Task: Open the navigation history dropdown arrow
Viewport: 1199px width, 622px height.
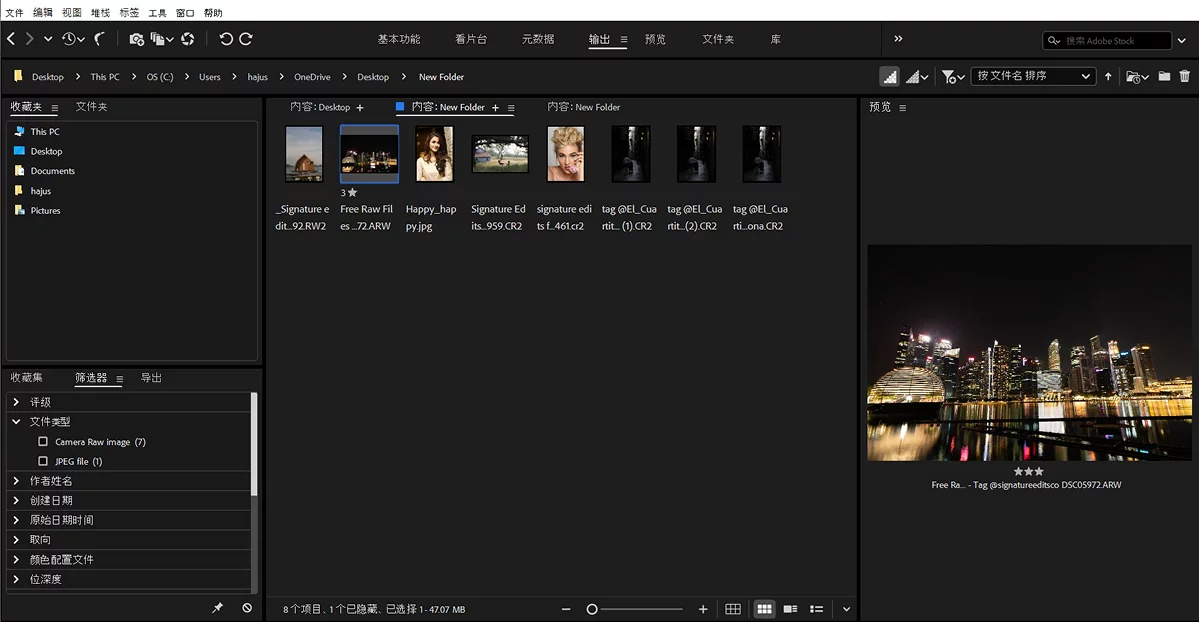Action: pos(48,38)
